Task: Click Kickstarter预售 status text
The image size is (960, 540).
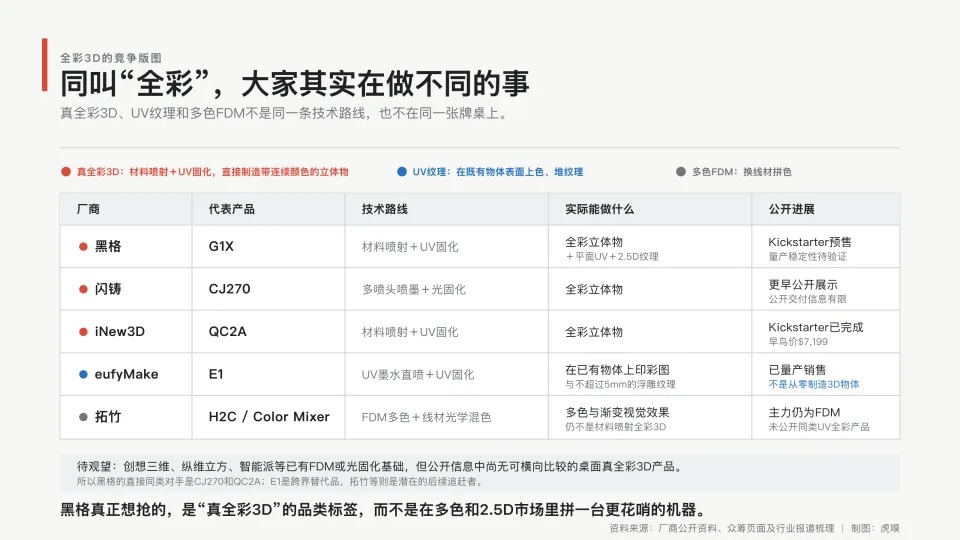Action: tap(810, 242)
